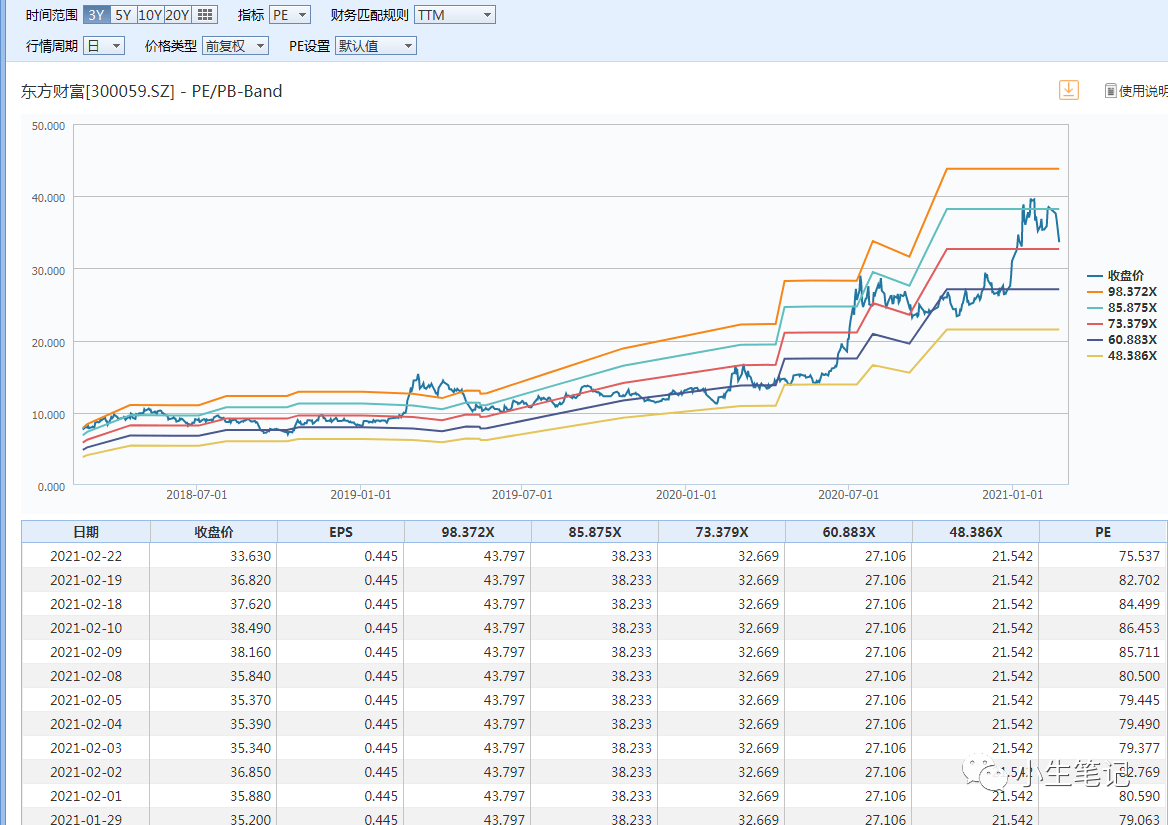The width and height of the screenshot is (1168, 825).
Task: Expand the 价格类型 前复权 dropdown
Action: point(235,46)
